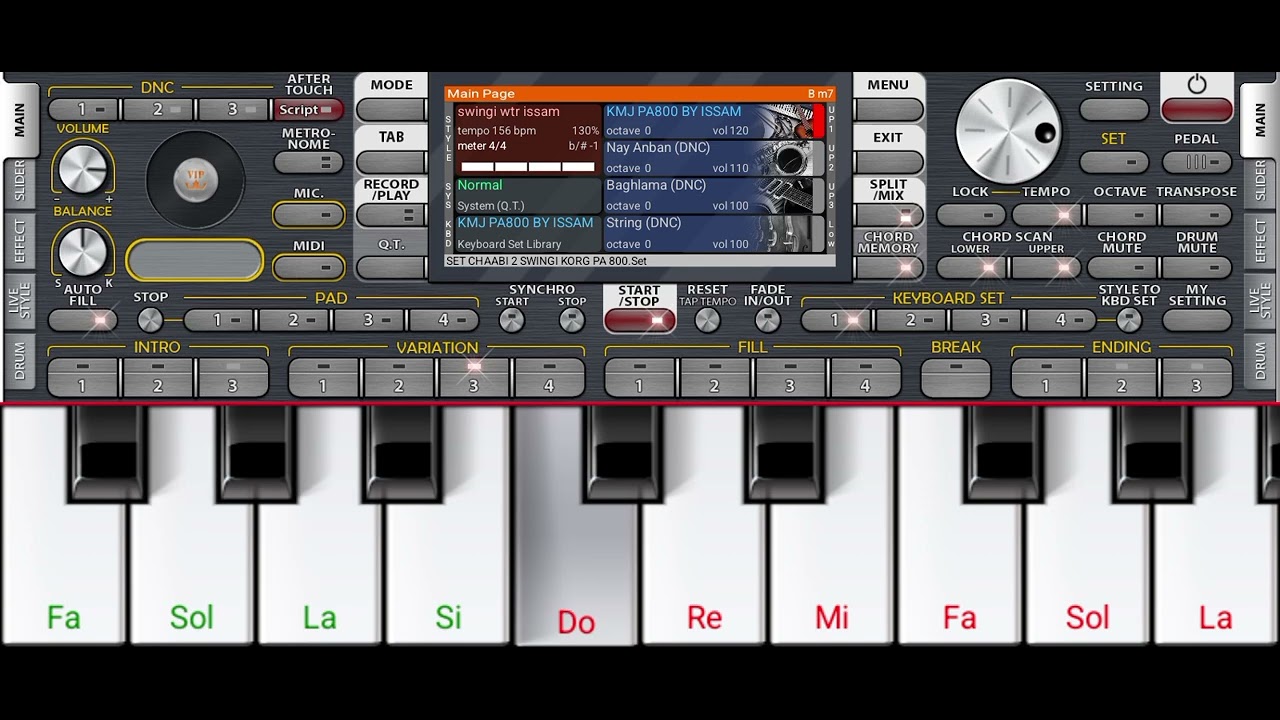Toggle DNC button 3

(x=234, y=110)
